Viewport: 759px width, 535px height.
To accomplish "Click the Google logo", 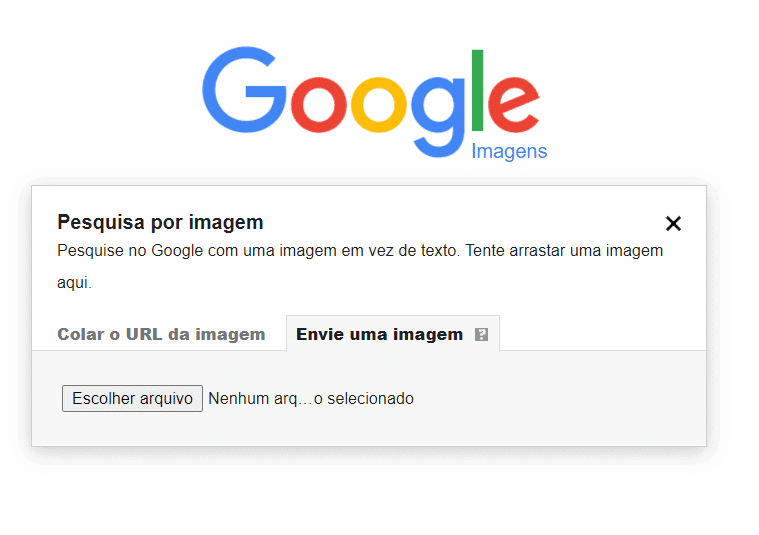I will pyautogui.click(x=371, y=102).
